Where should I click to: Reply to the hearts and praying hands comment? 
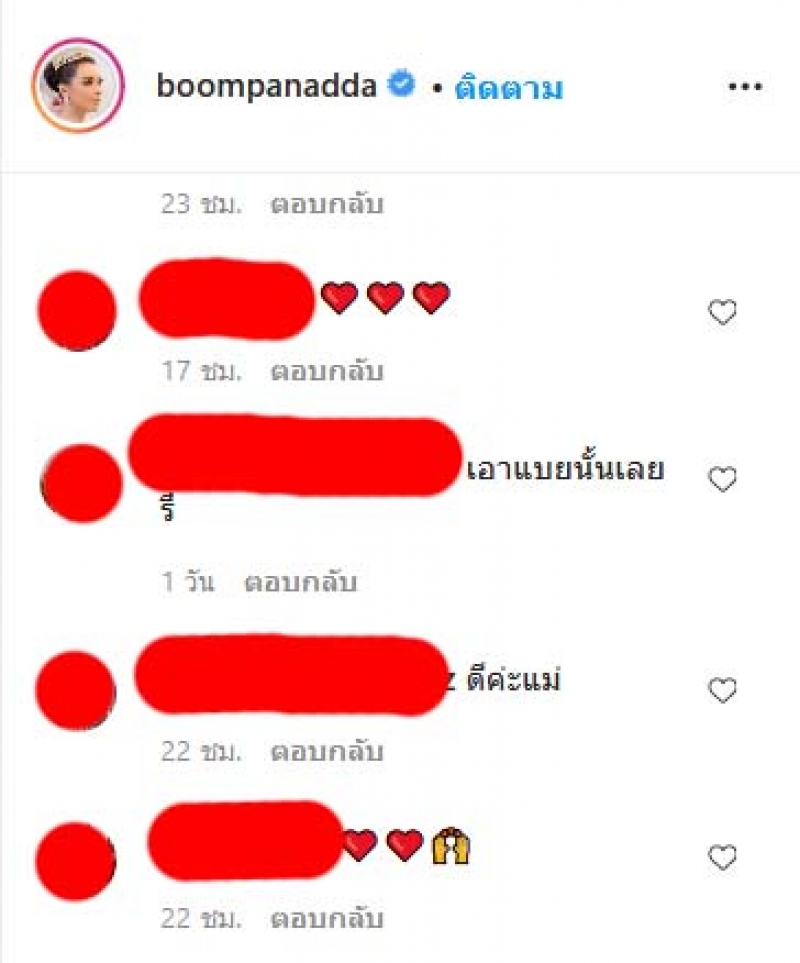pos(327,918)
